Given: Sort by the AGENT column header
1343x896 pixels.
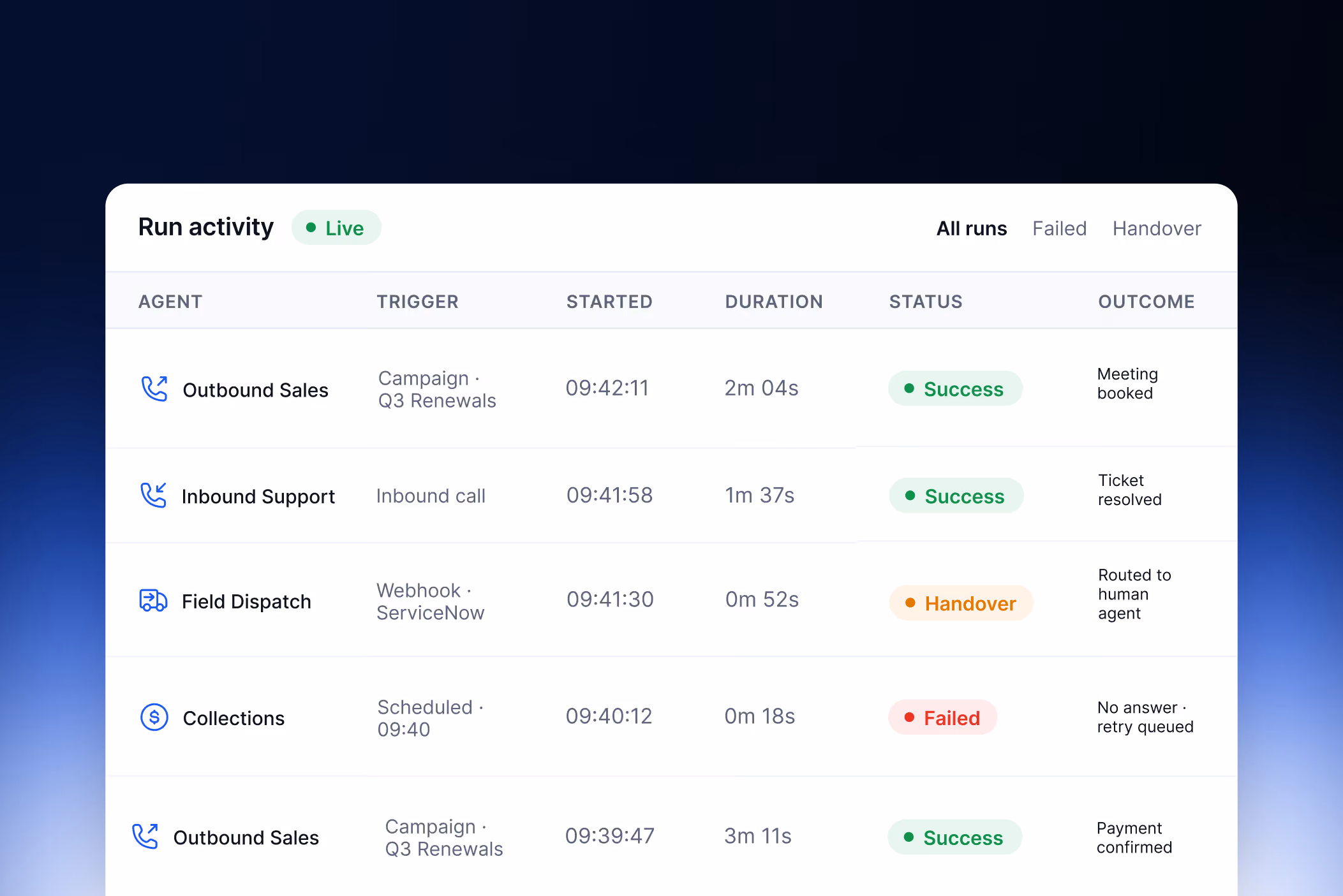Looking at the screenshot, I should (x=170, y=302).
